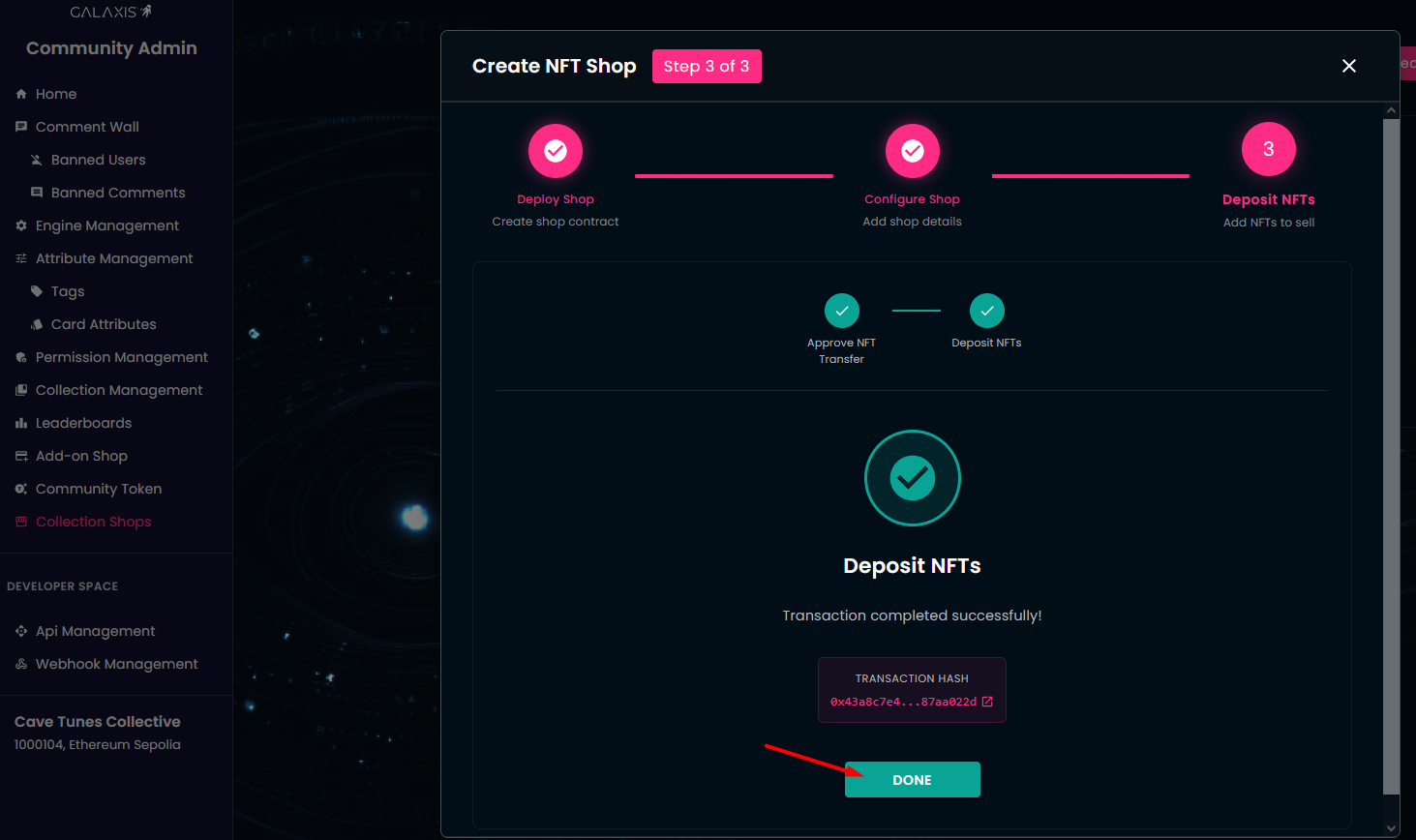Screen dimensions: 1416x840
Task: Go to Banned Users page
Action: point(98,160)
